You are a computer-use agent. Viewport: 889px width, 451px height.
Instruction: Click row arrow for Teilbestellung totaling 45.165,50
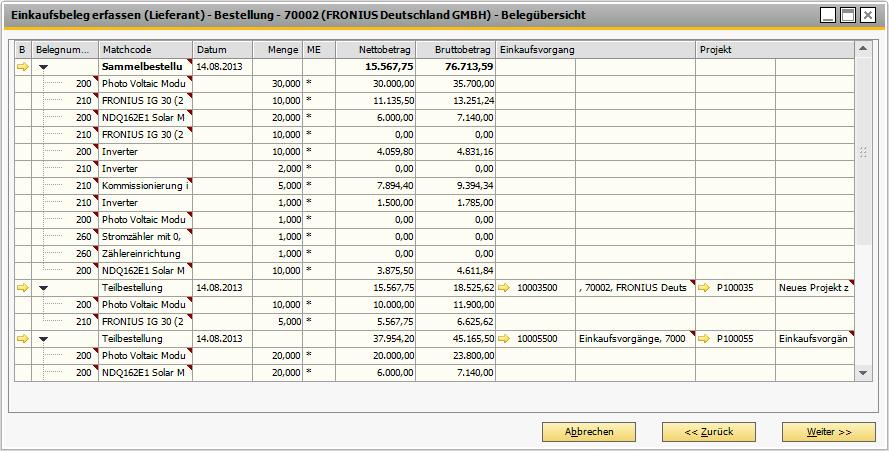(23, 339)
